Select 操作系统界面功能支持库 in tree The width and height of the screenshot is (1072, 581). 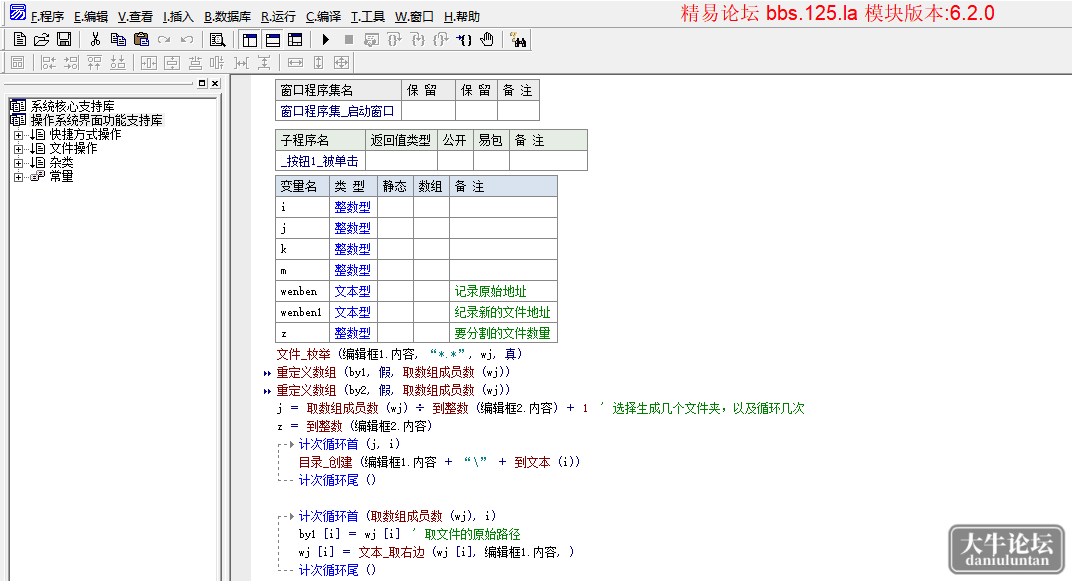coord(96,120)
